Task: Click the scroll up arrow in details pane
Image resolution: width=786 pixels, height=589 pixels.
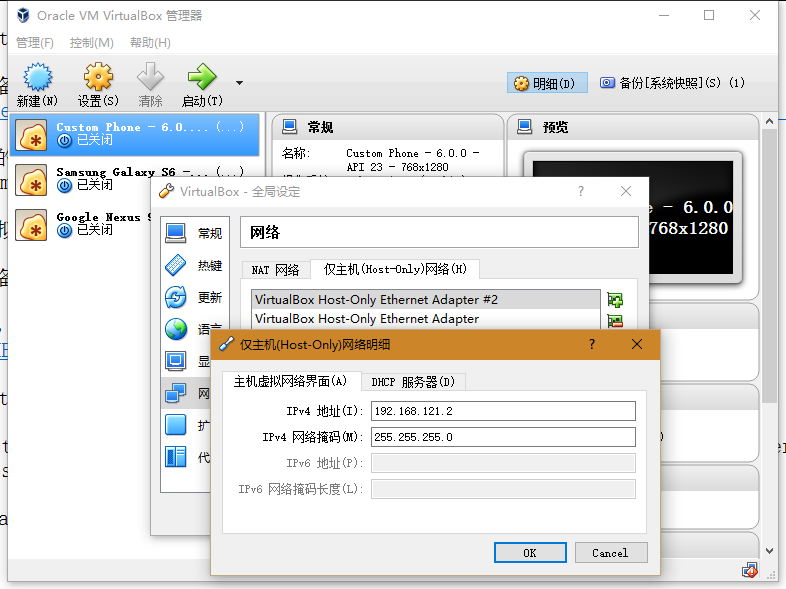Action: pyautogui.click(x=769, y=121)
